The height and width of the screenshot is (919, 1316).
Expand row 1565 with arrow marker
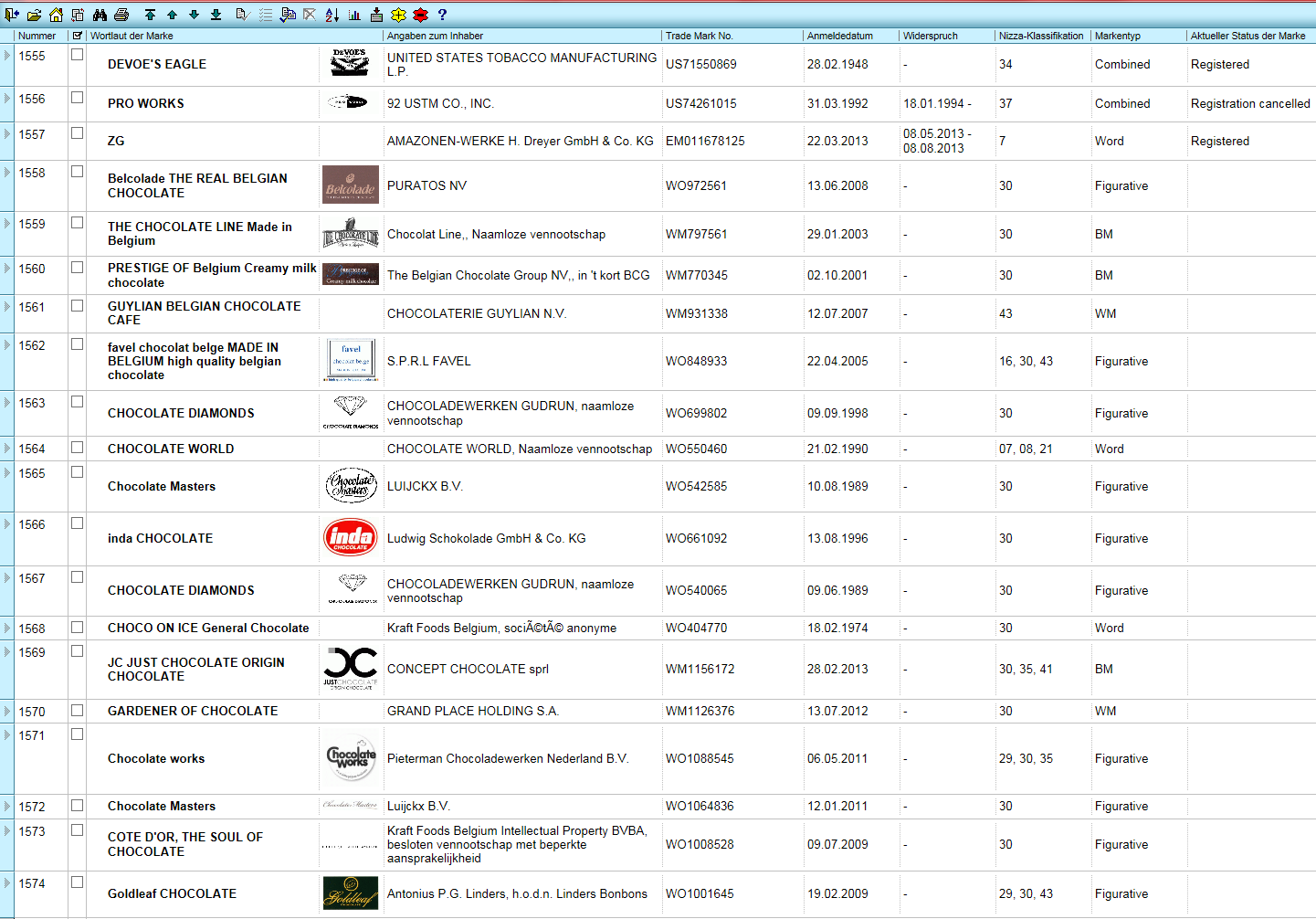[x=7, y=472]
